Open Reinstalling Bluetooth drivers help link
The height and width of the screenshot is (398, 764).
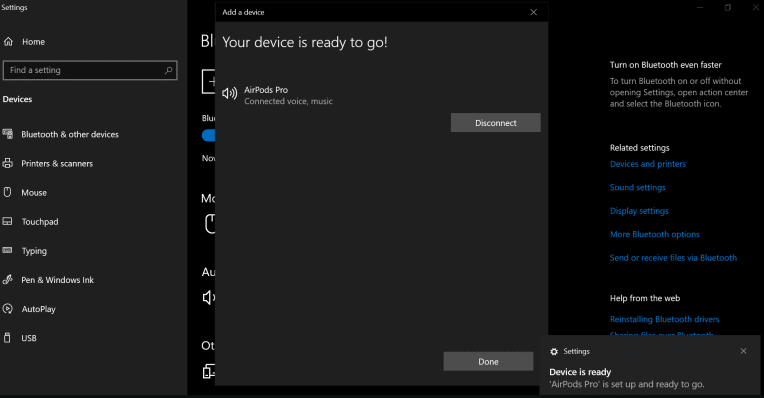[664, 320]
